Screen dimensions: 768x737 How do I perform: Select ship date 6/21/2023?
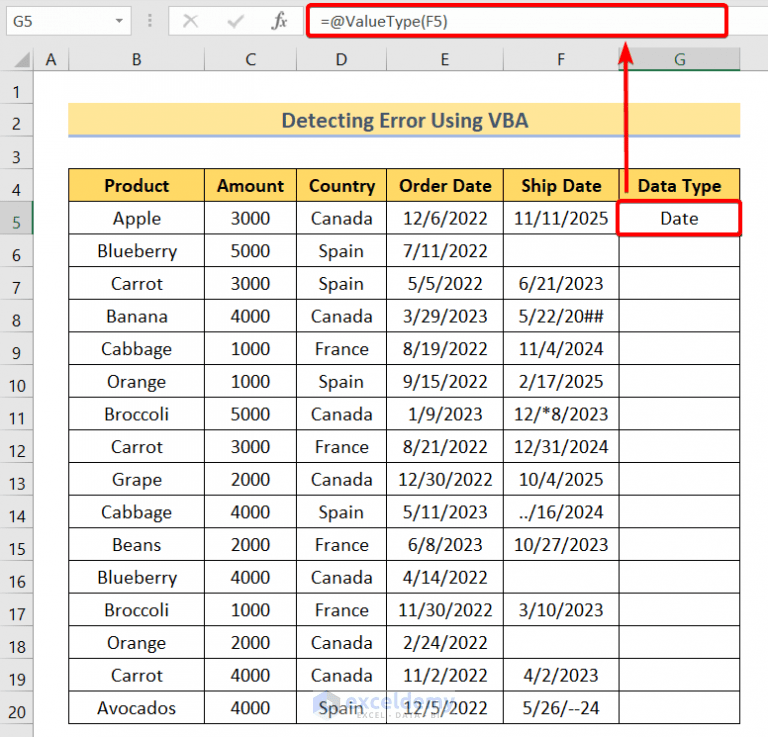[x=561, y=284]
